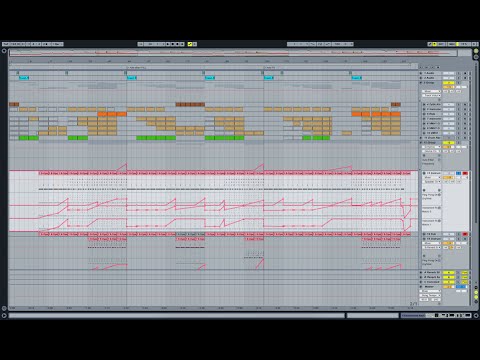
Task: Open Mixer device chooser under 3 Group
Action: pos(432,91)
